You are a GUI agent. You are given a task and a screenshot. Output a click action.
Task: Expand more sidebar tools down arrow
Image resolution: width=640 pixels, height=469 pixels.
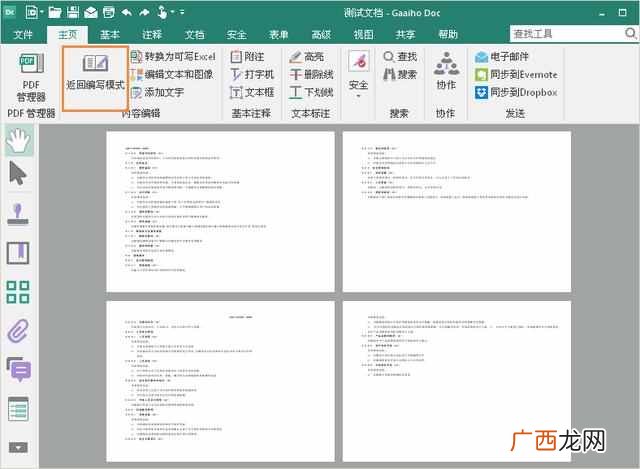(x=18, y=448)
